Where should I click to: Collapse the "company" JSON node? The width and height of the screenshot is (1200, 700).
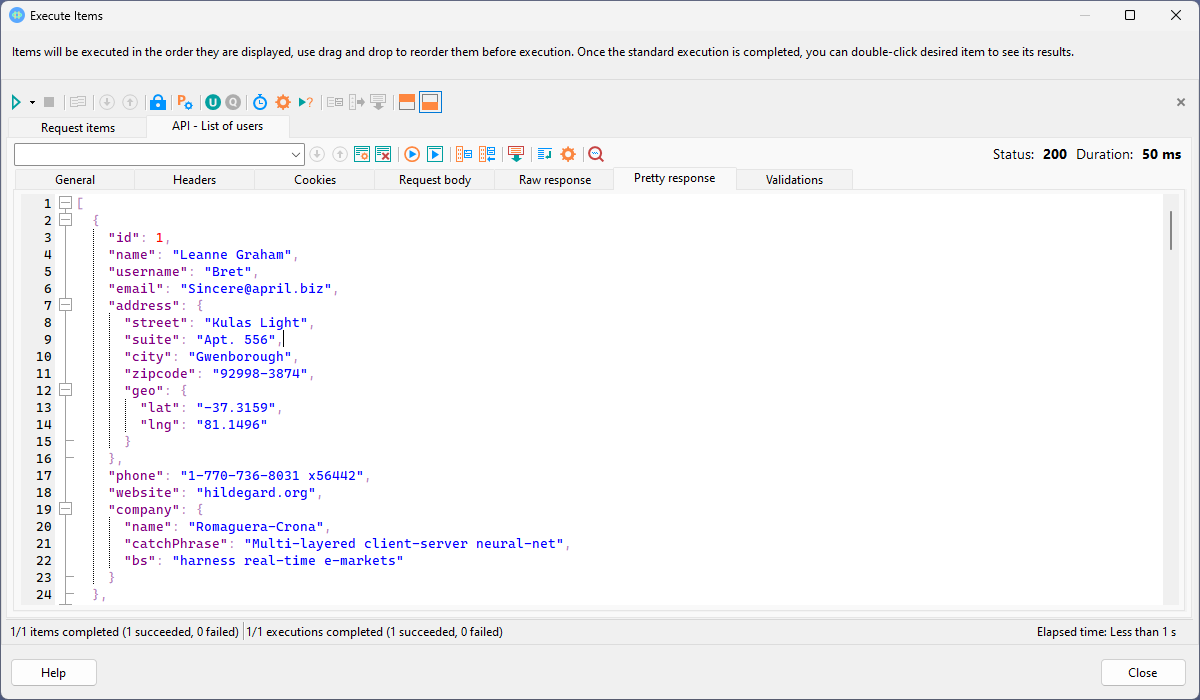pyautogui.click(x=66, y=509)
